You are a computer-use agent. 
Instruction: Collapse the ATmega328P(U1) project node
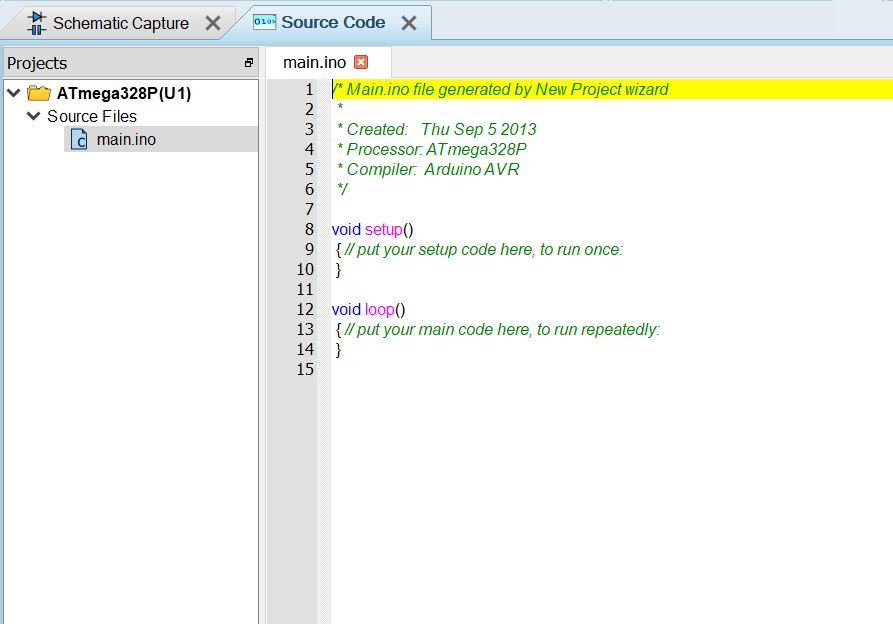click(x=13, y=93)
